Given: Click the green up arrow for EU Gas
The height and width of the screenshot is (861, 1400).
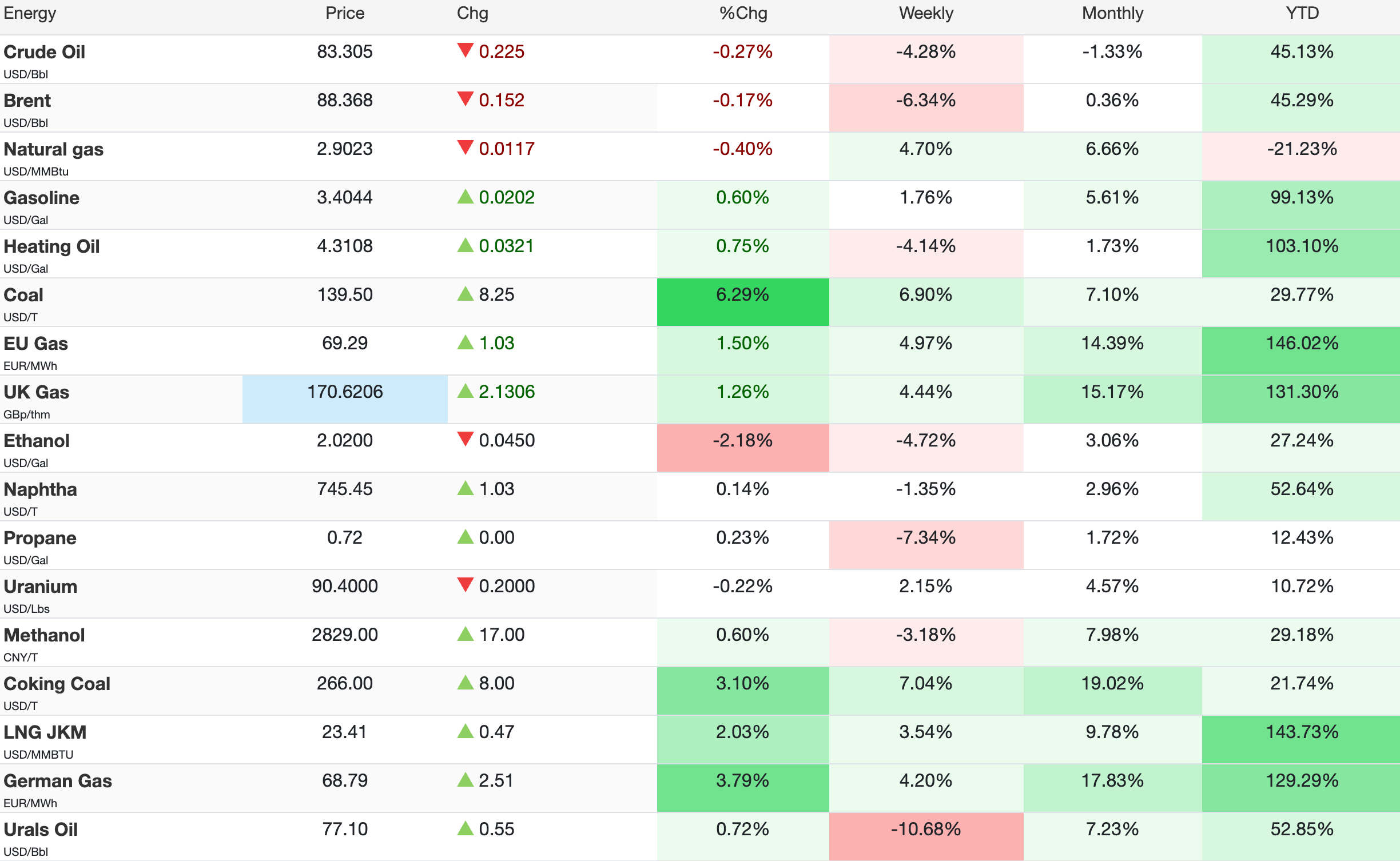Looking at the screenshot, I should click(466, 342).
